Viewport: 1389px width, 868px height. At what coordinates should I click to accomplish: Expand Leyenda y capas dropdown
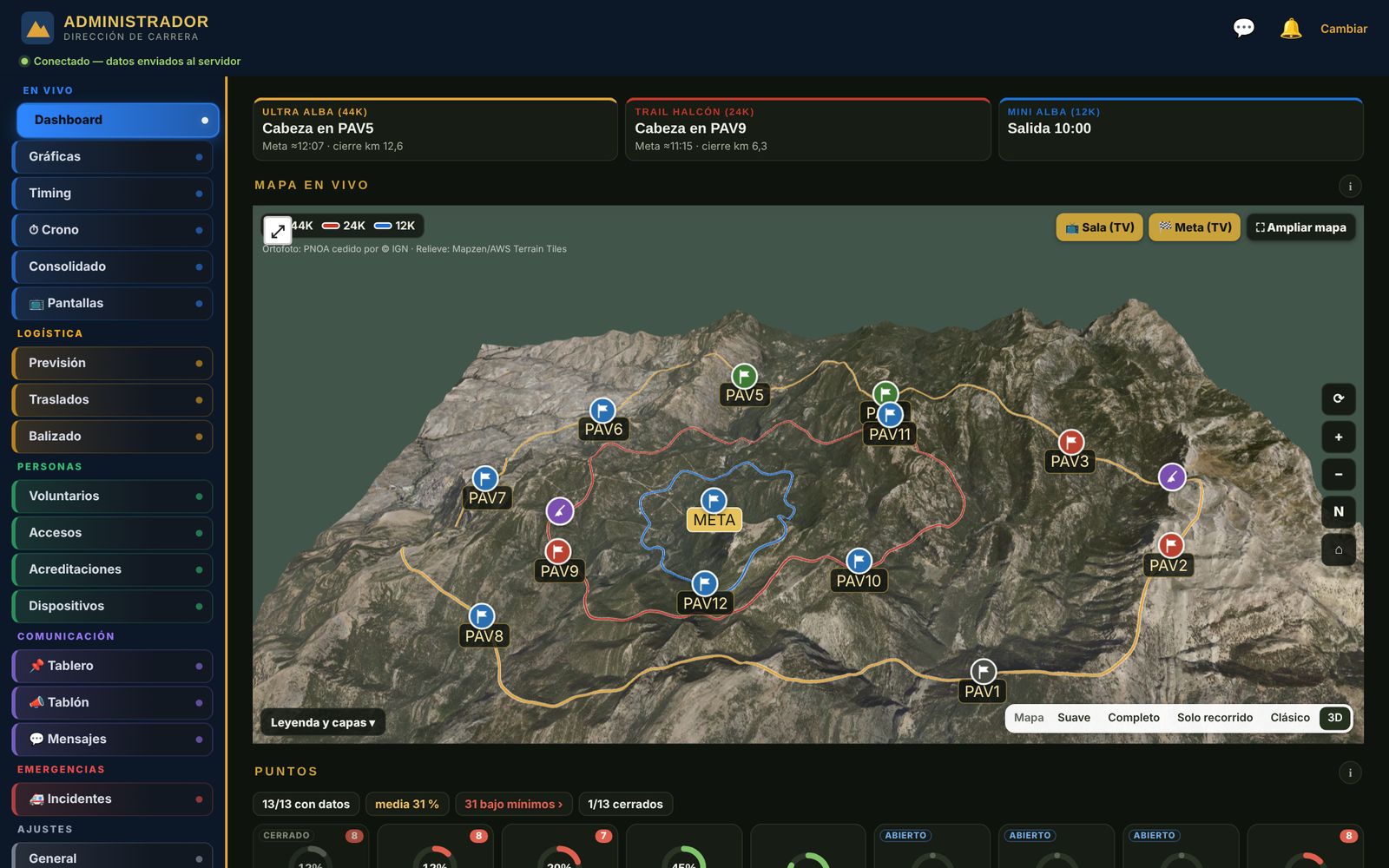[323, 722]
